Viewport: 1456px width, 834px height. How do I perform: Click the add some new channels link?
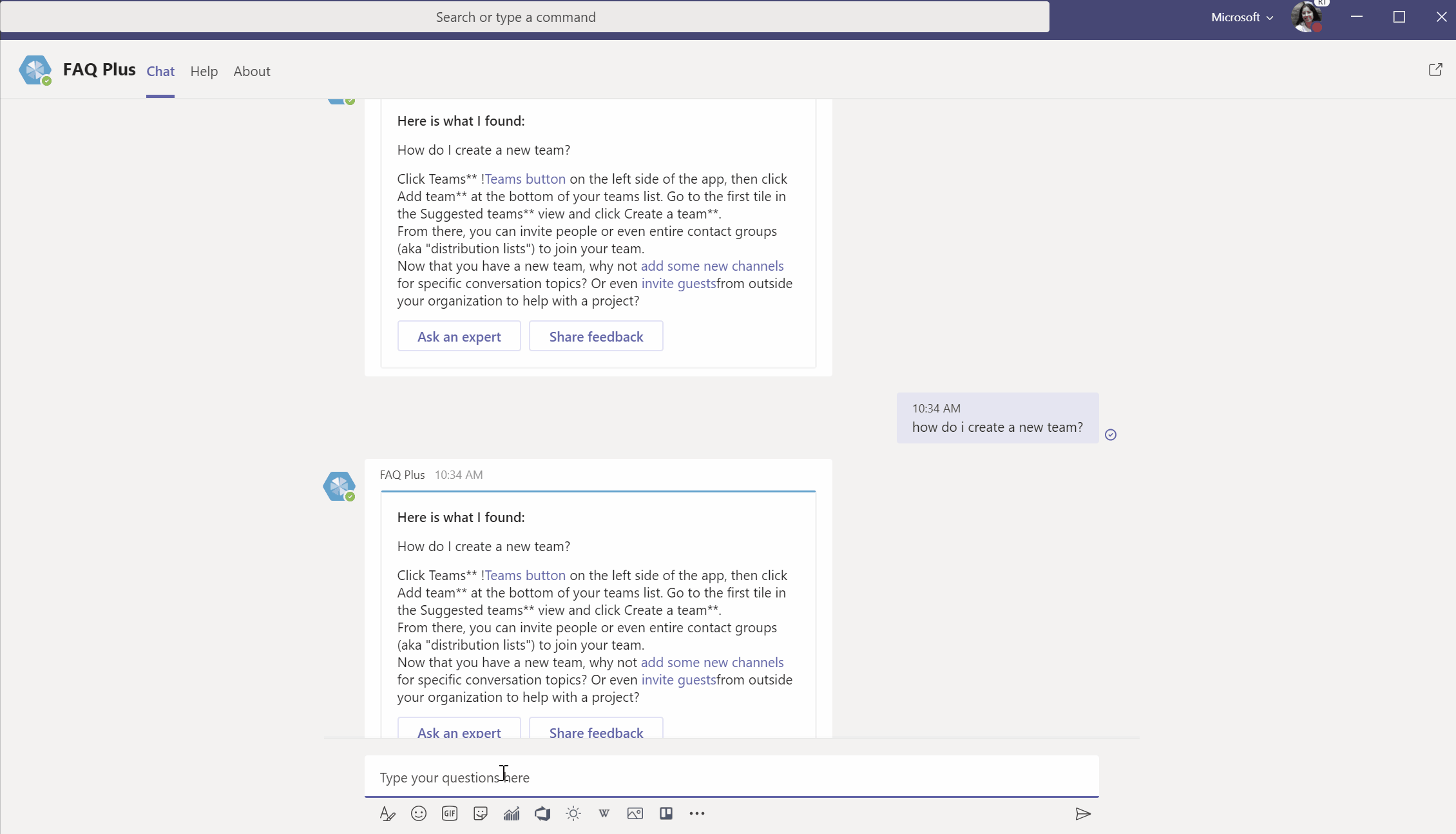point(712,662)
